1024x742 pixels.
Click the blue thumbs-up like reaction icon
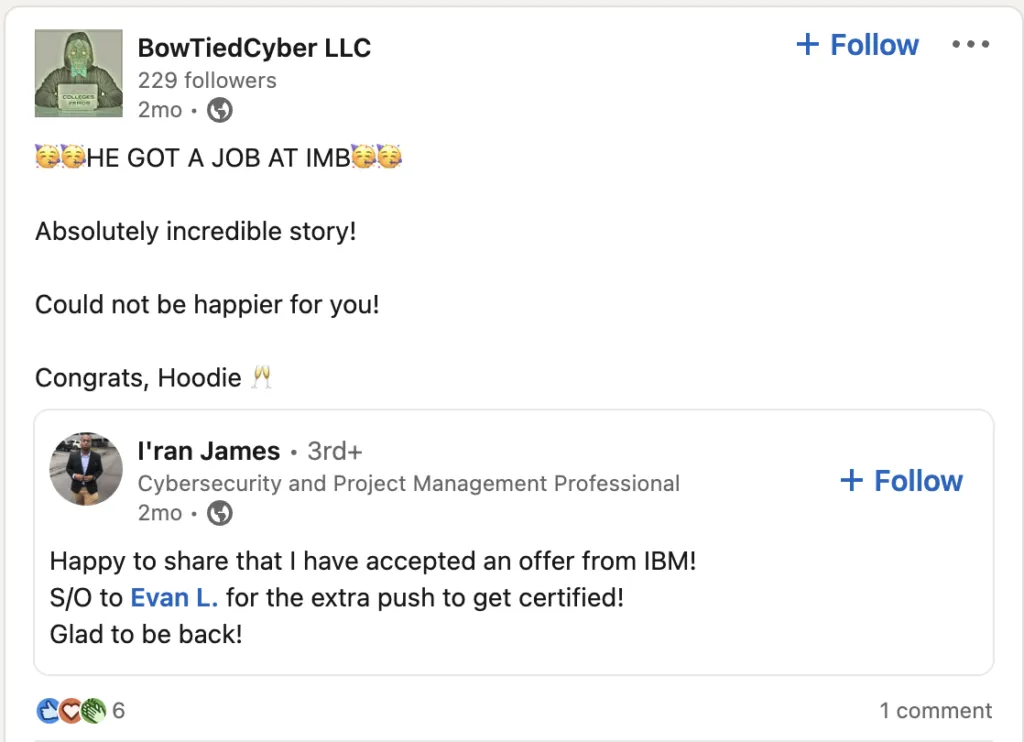tap(48, 710)
